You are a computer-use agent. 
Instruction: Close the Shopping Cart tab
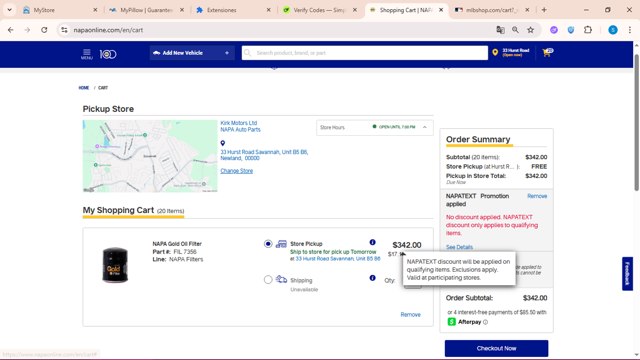pos(441,10)
